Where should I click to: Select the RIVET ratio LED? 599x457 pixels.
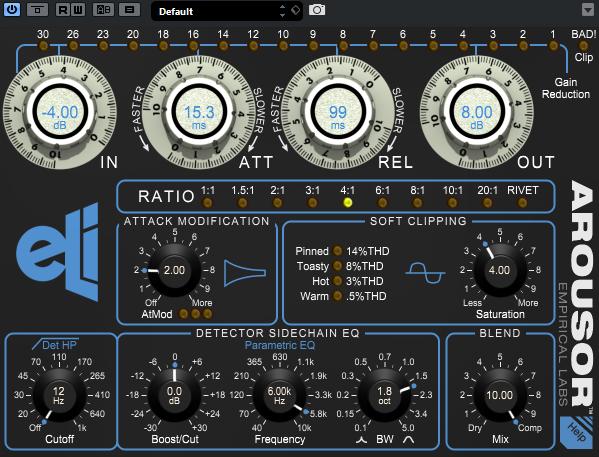coord(522,203)
